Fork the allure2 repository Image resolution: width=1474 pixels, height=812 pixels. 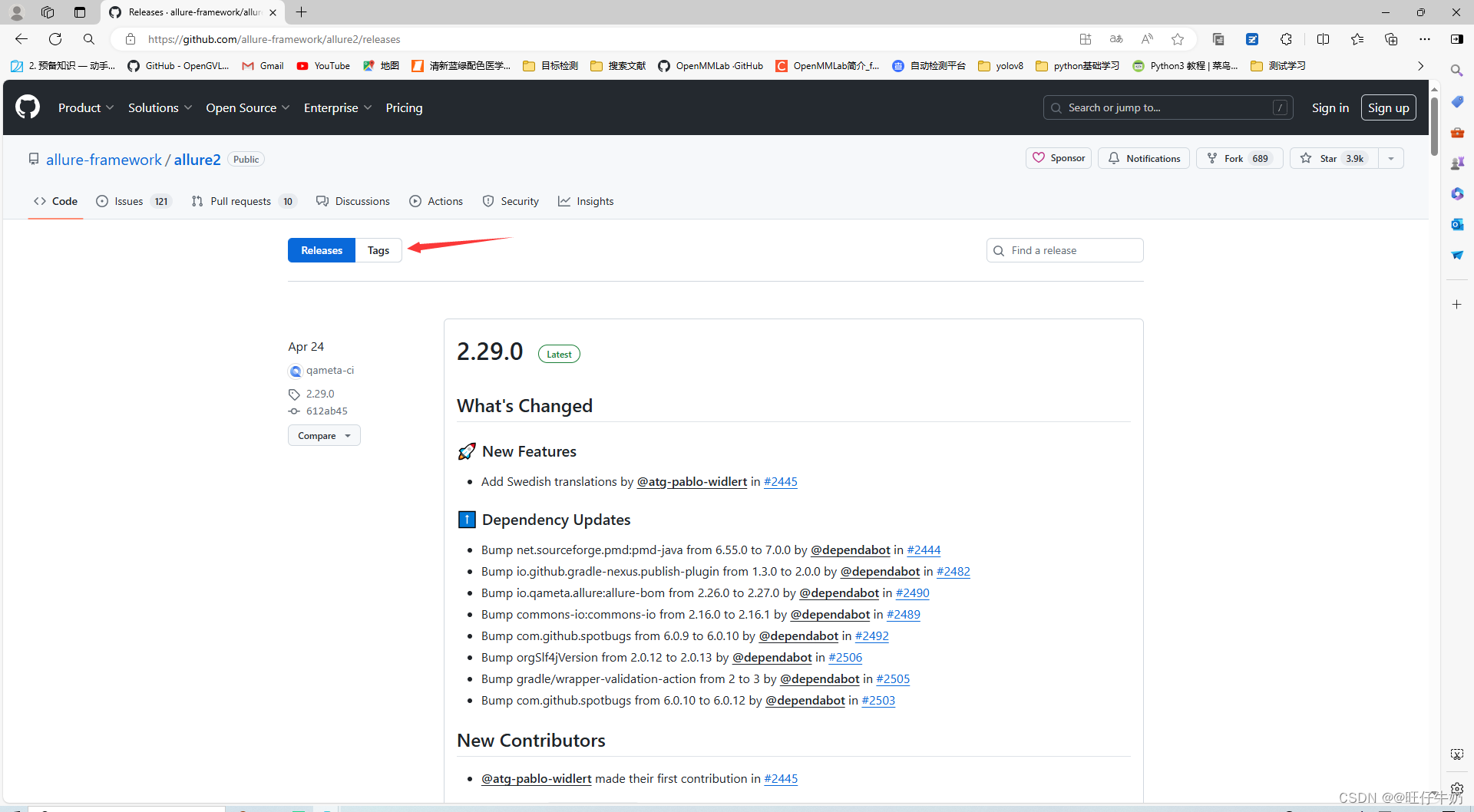(x=1239, y=158)
